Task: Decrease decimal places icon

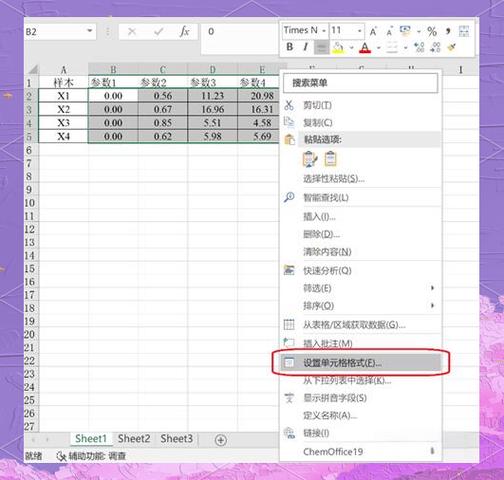Action: pyautogui.click(x=435, y=47)
